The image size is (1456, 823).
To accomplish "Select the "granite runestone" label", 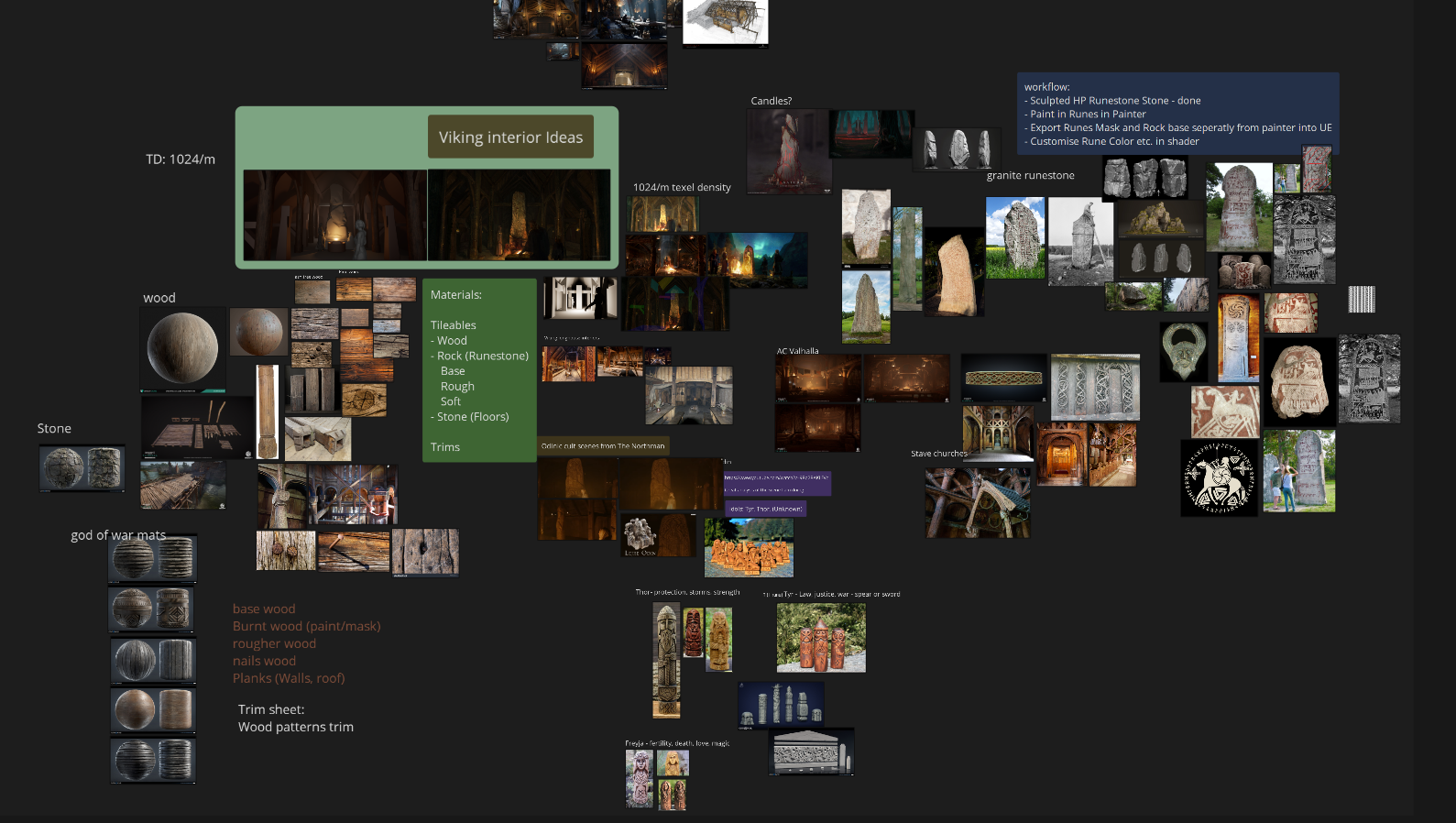I will pos(1030,175).
